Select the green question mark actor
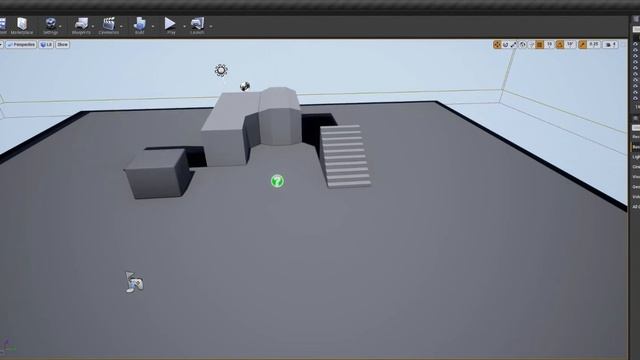The width and height of the screenshot is (640, 360). 277,181
